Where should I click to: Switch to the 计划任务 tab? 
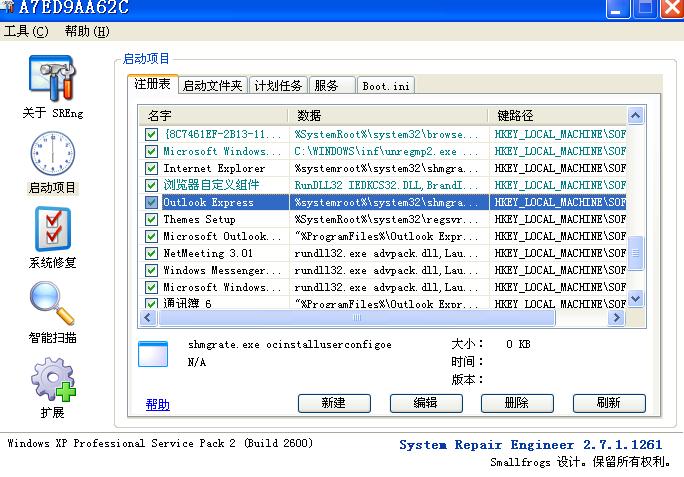click(x=278, y=86)
